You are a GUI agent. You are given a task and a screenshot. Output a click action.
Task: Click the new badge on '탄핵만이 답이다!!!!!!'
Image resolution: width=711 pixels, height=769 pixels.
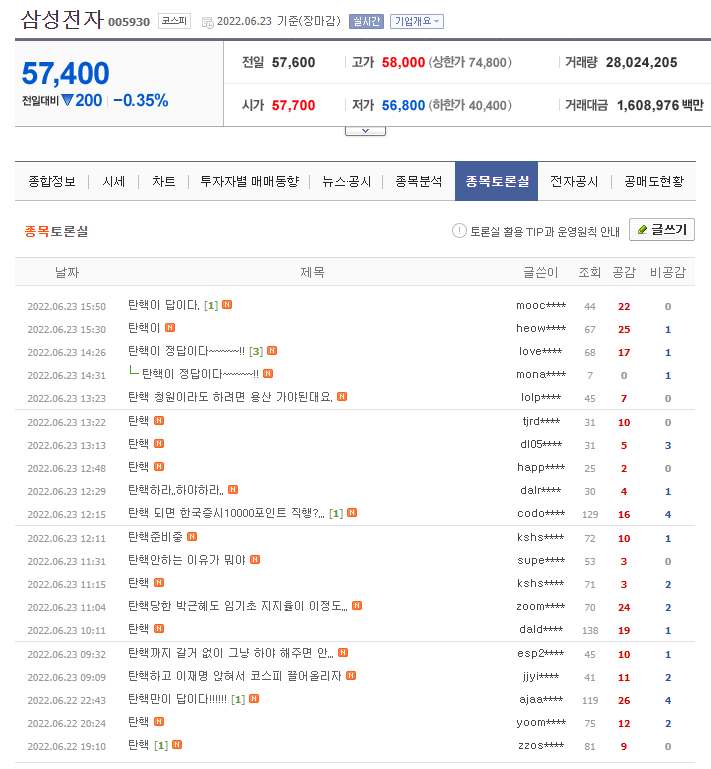tap(254, 698)
